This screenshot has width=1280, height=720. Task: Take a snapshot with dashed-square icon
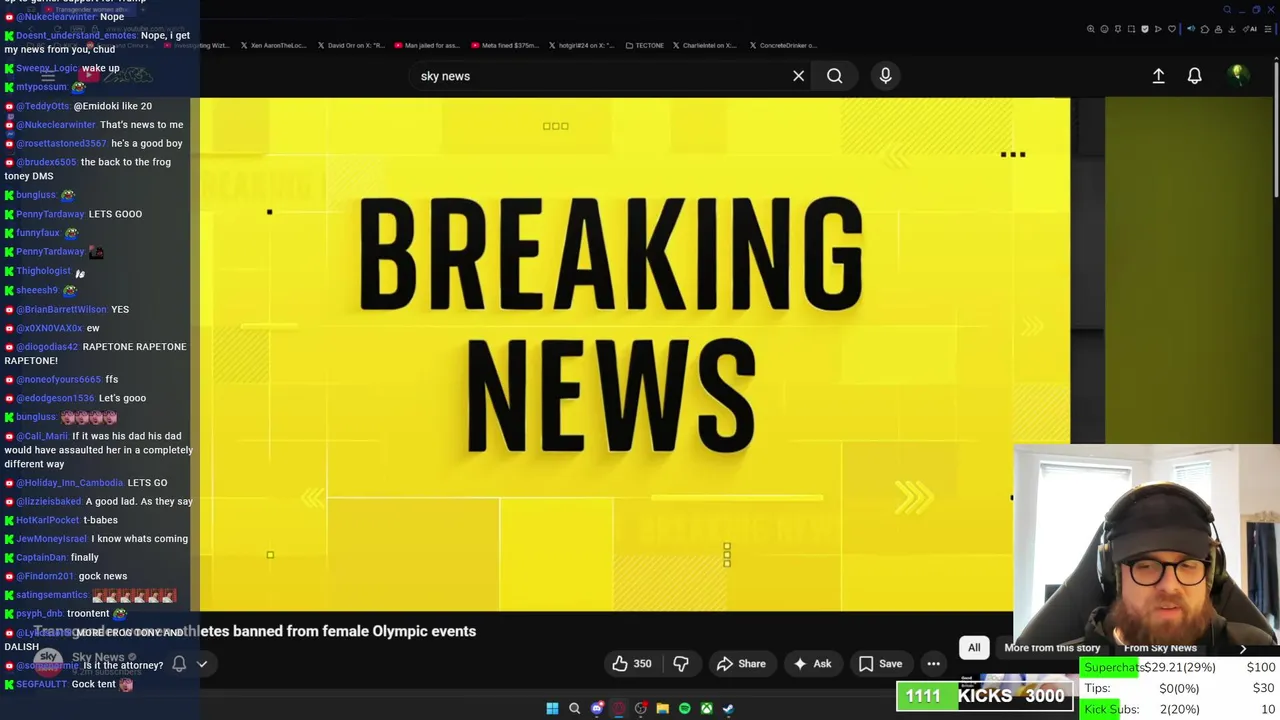click(1131, 29)
